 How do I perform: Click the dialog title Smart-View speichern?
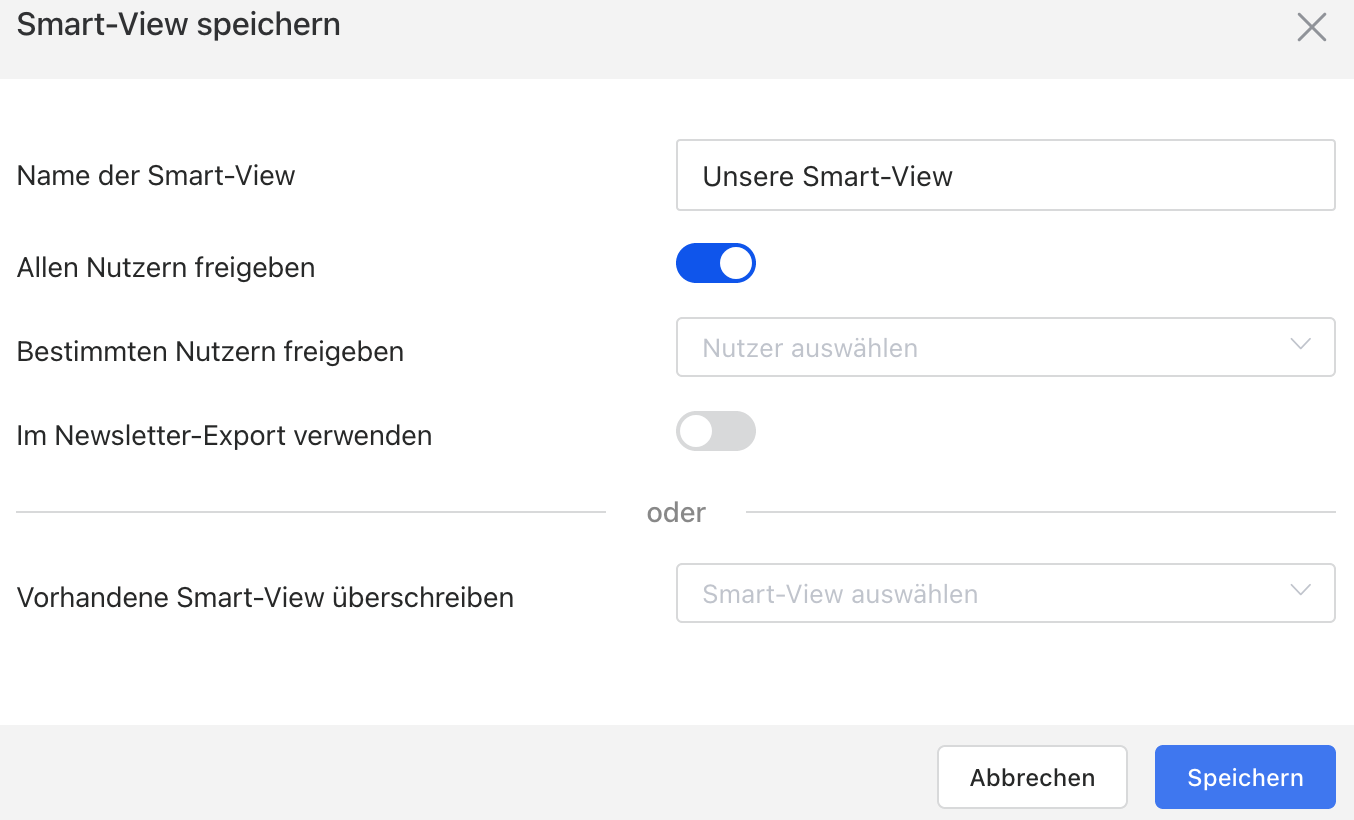(179, 24)
